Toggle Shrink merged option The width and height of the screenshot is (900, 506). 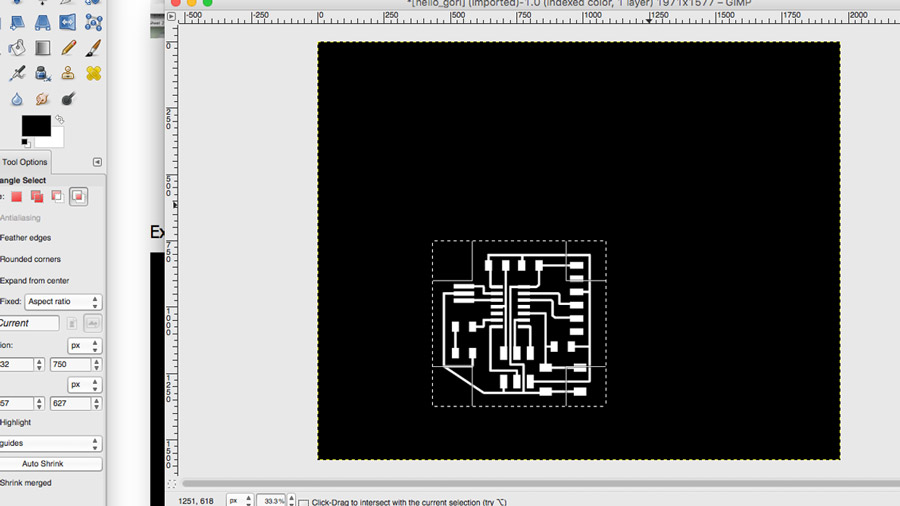pos(25,483)
